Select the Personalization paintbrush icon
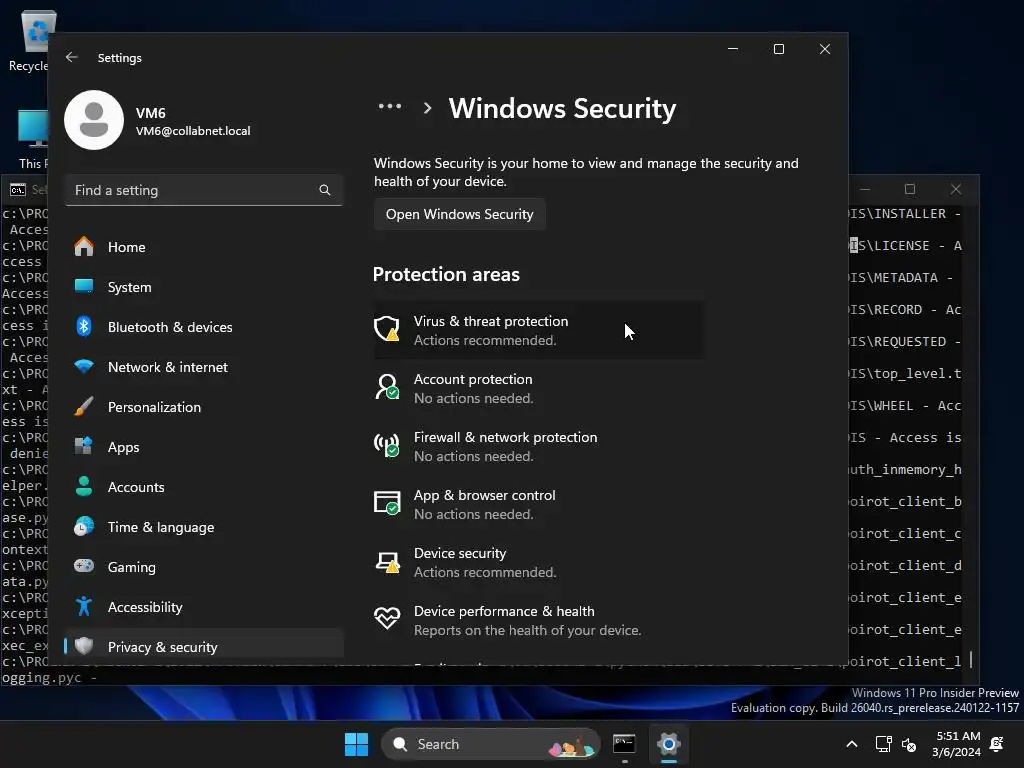Viewport: 1024px width, 768px height. [x=84, y=407]
